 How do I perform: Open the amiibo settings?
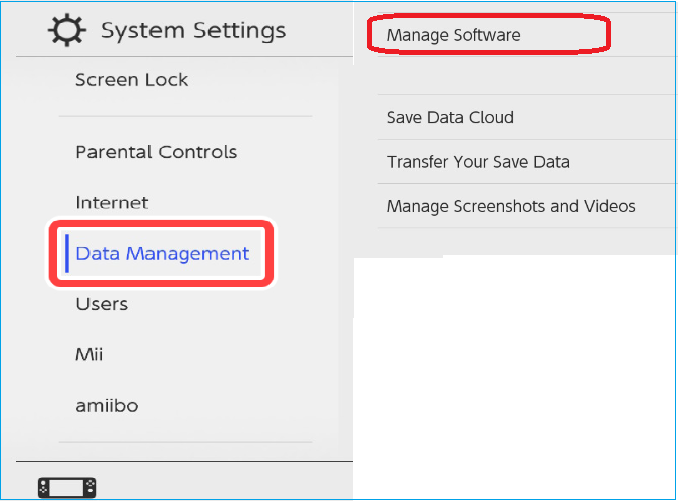pos(107,406)
